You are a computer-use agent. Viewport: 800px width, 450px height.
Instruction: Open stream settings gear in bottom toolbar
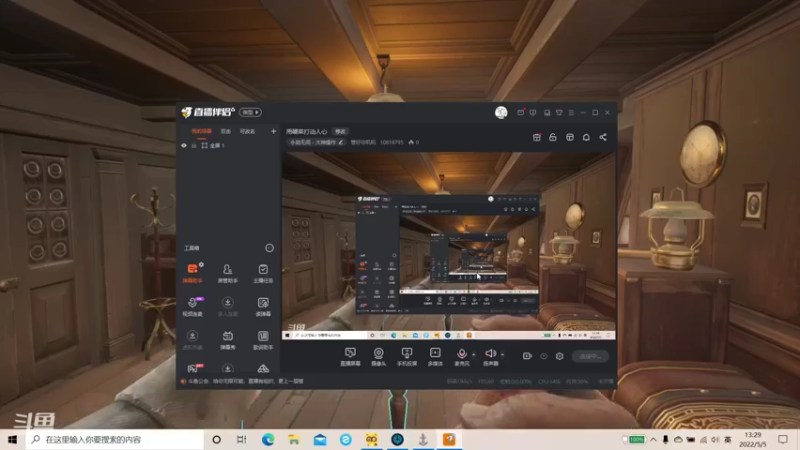(x=560, y=356)
